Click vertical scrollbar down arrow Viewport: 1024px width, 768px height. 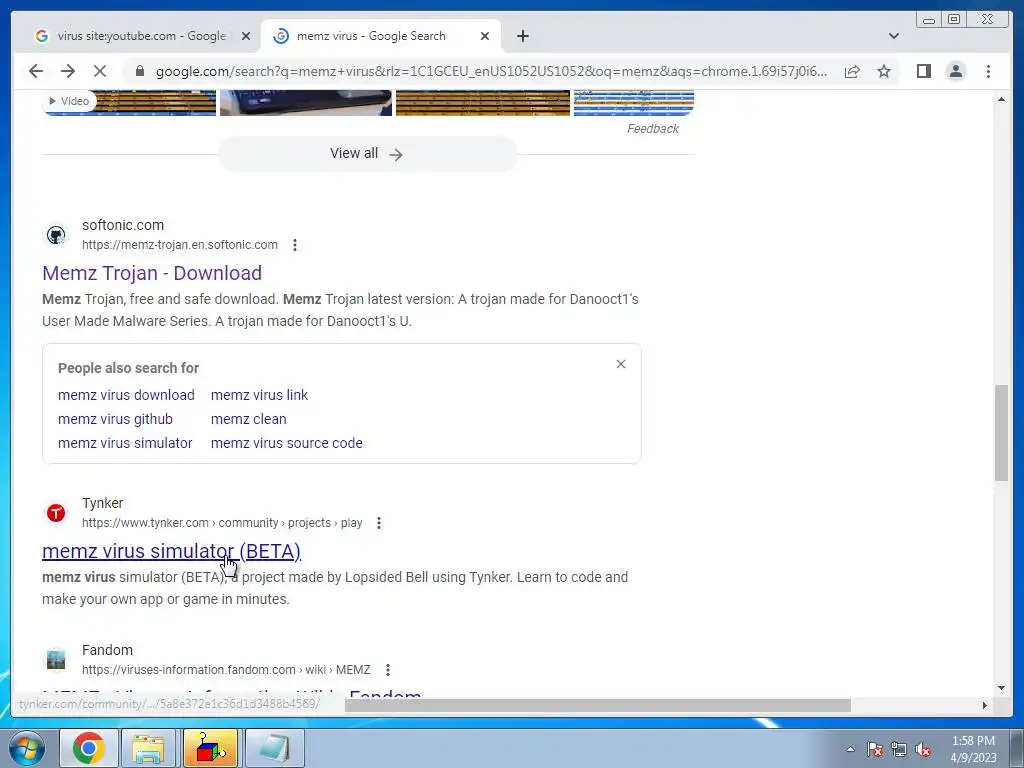click(1001, 688)
